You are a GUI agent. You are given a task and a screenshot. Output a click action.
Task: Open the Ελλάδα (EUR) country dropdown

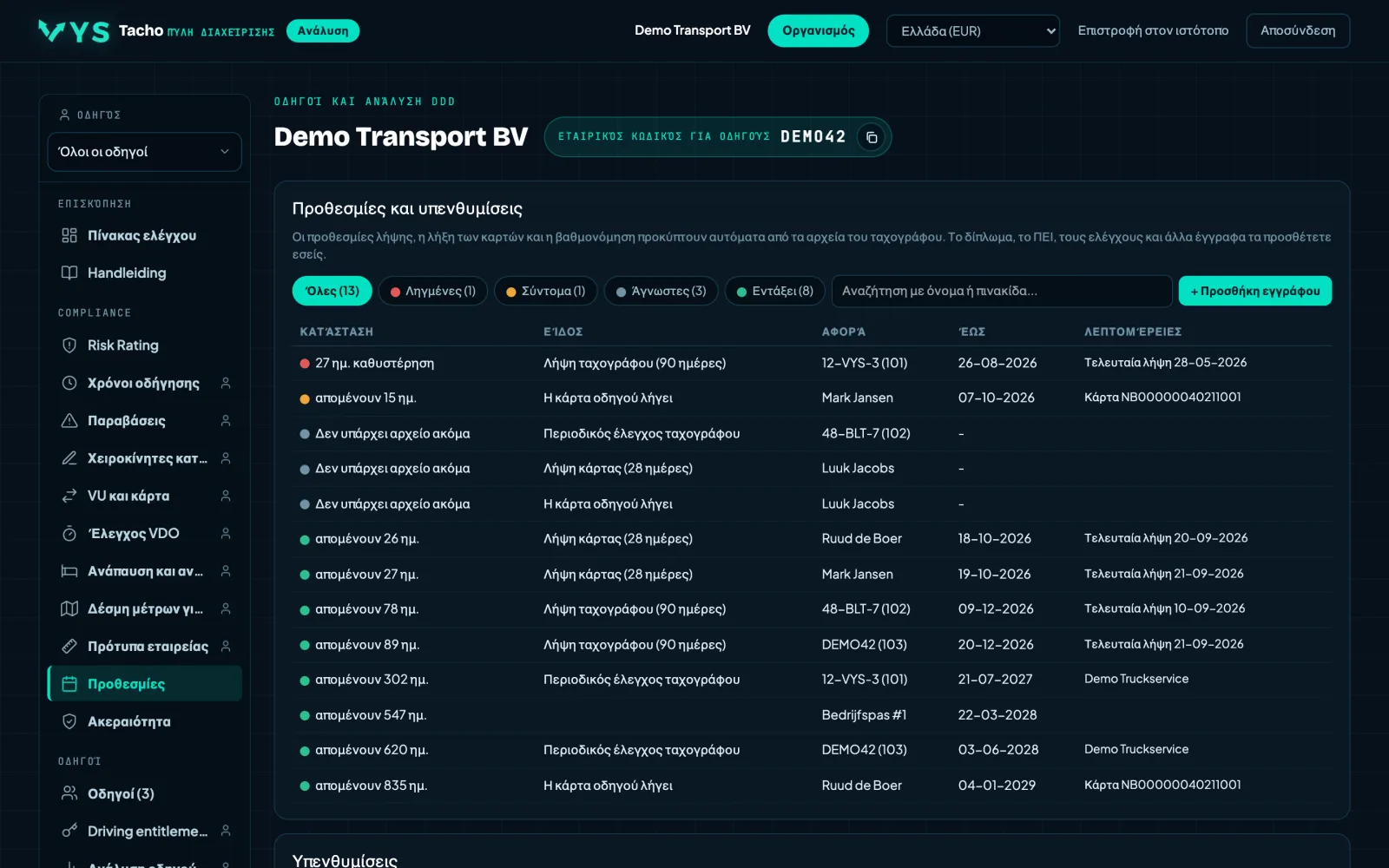[972, 31]
